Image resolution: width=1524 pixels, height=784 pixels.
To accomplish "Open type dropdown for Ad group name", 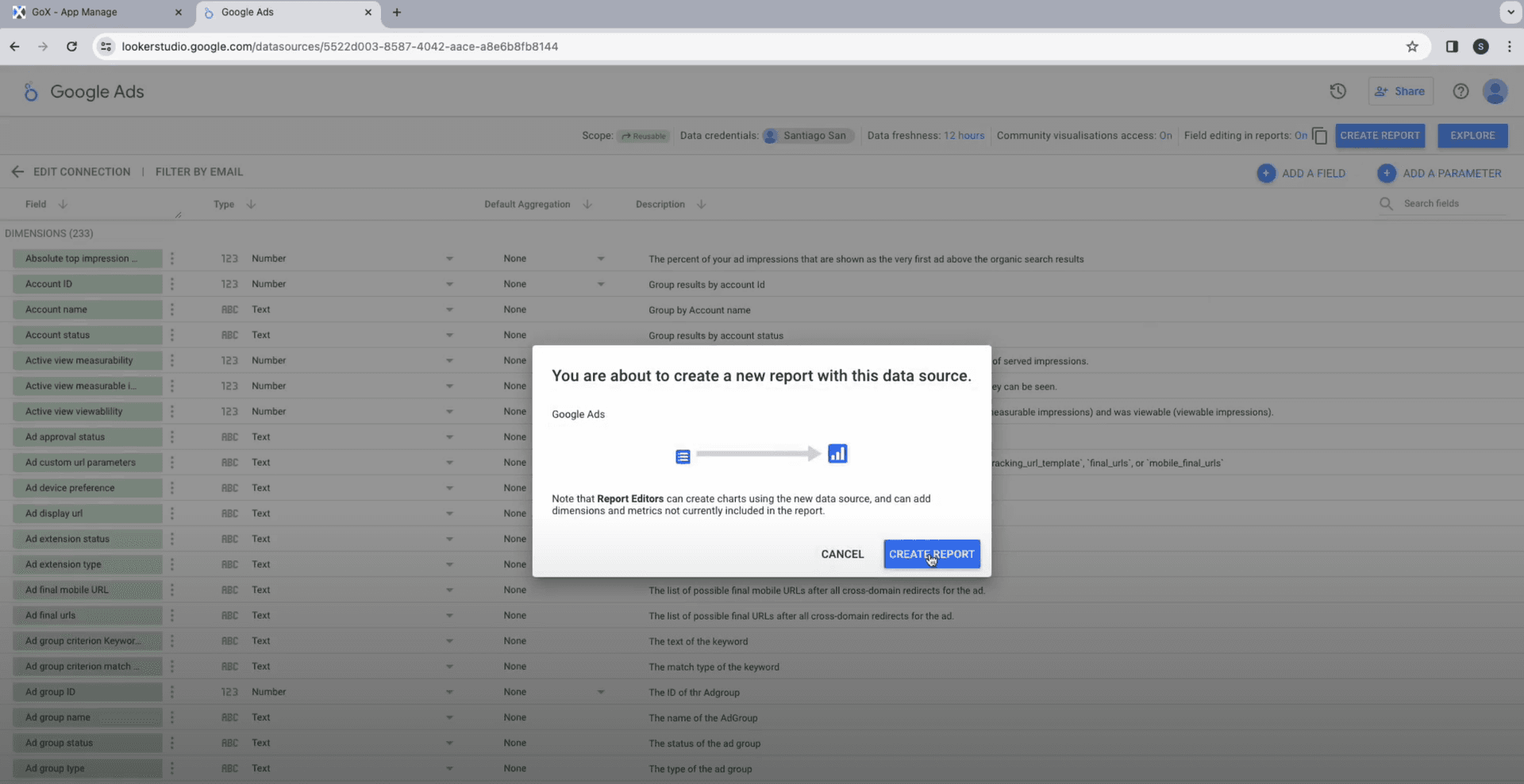I will click(449, 717).
